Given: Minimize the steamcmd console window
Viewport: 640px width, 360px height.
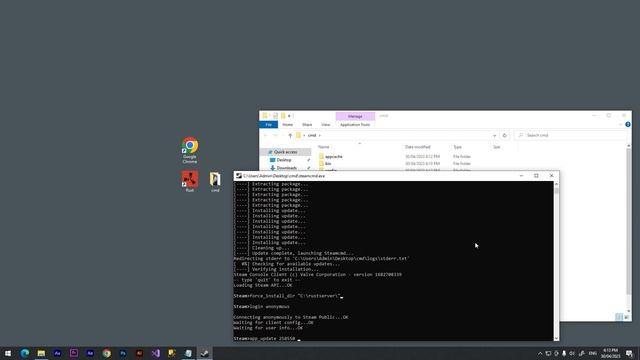Looking at the screenshot, I should point(521,176).
